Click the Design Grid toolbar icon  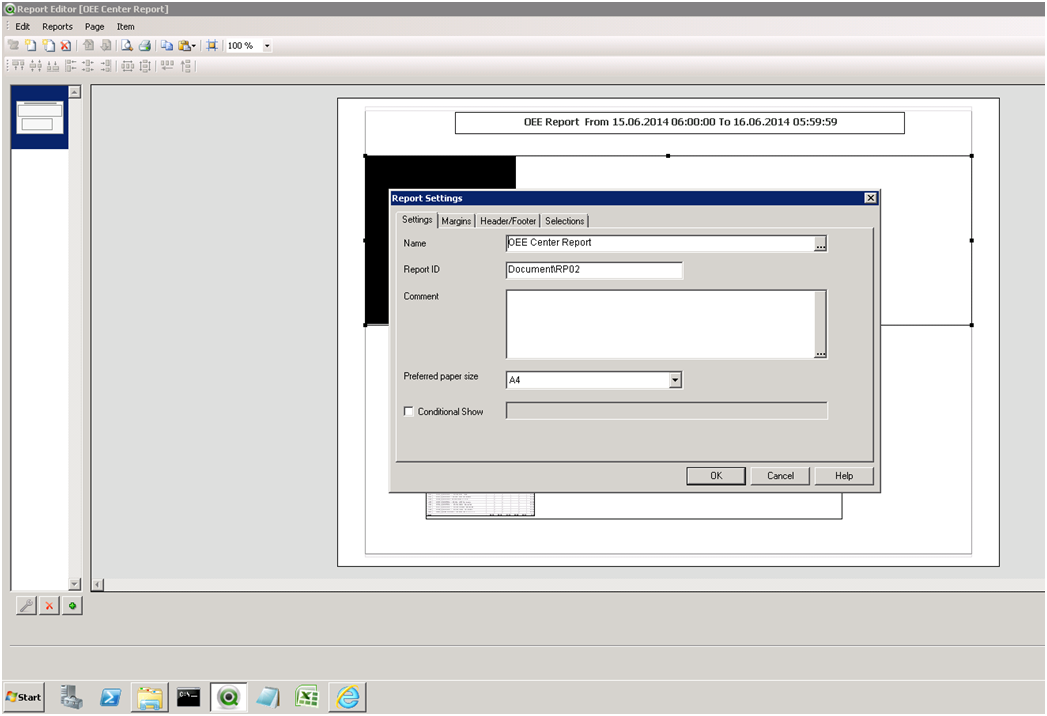pos(211,46)
